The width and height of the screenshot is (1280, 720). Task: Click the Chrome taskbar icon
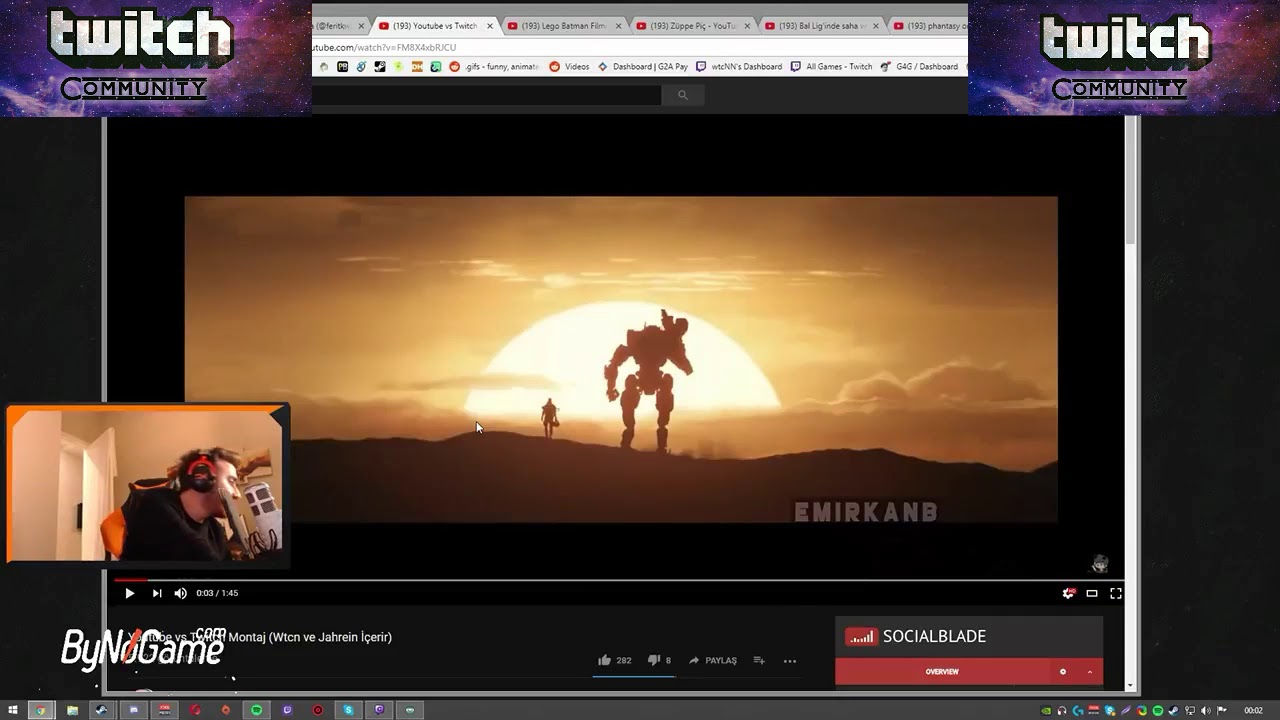40,710
